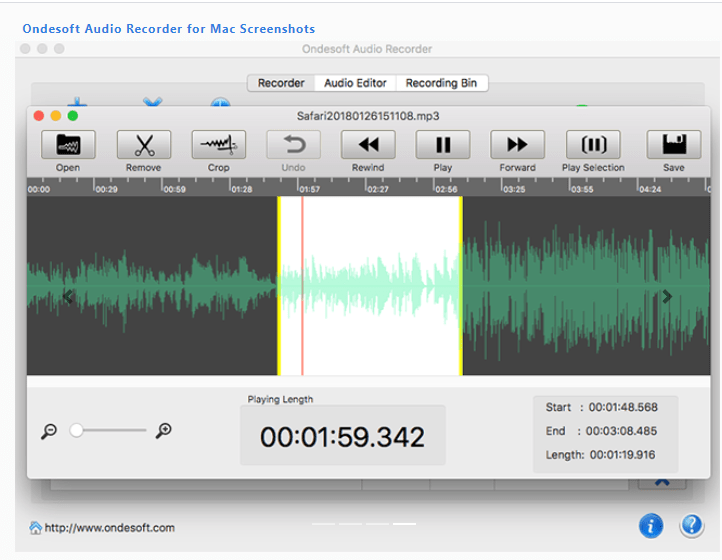Switch to the Audio Editor tab
Viewport: 722px width, 560px height.
(x=355, y=83)
